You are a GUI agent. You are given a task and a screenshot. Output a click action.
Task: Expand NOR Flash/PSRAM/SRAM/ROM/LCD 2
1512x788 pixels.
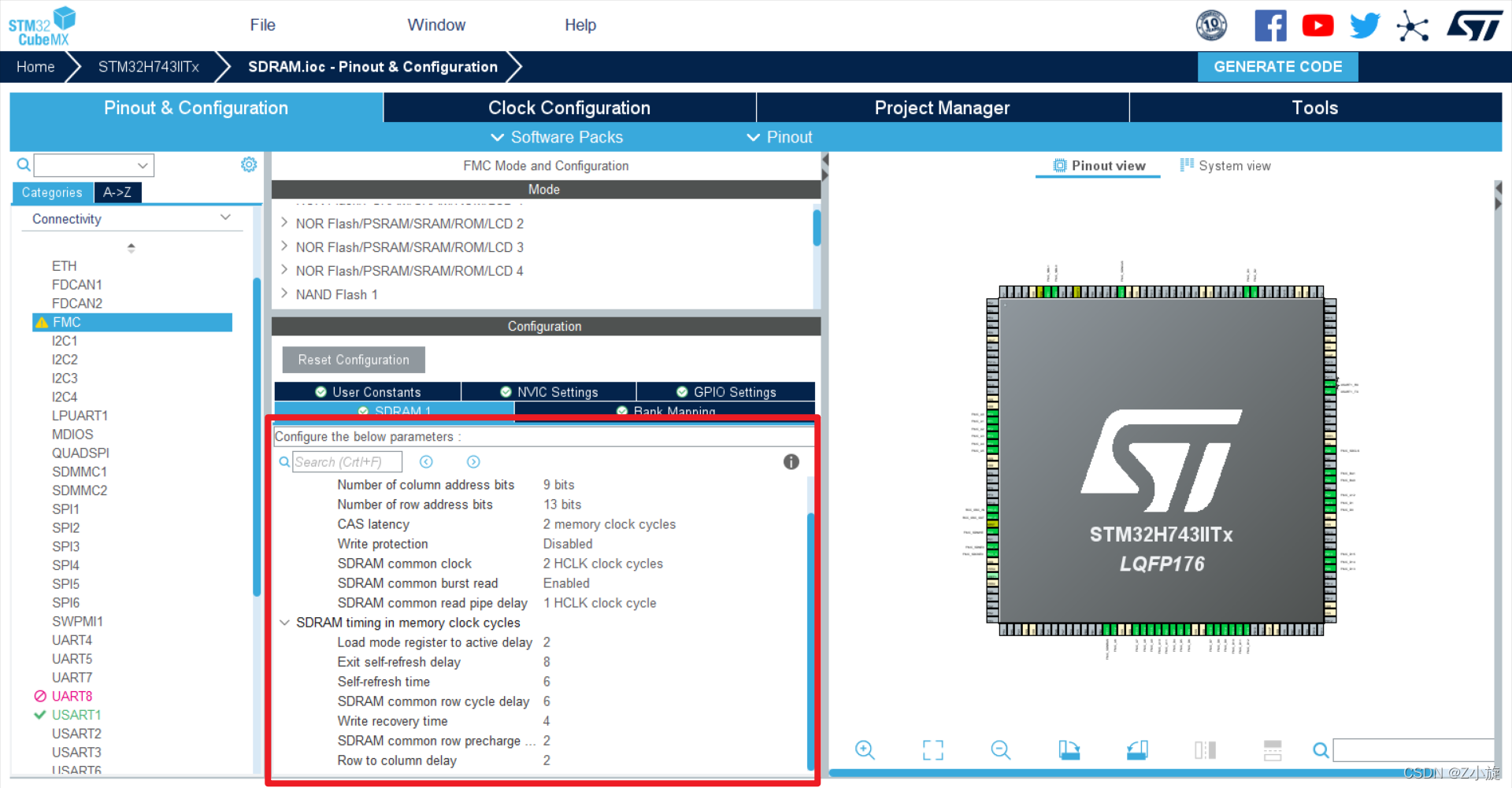coord(284,223)
